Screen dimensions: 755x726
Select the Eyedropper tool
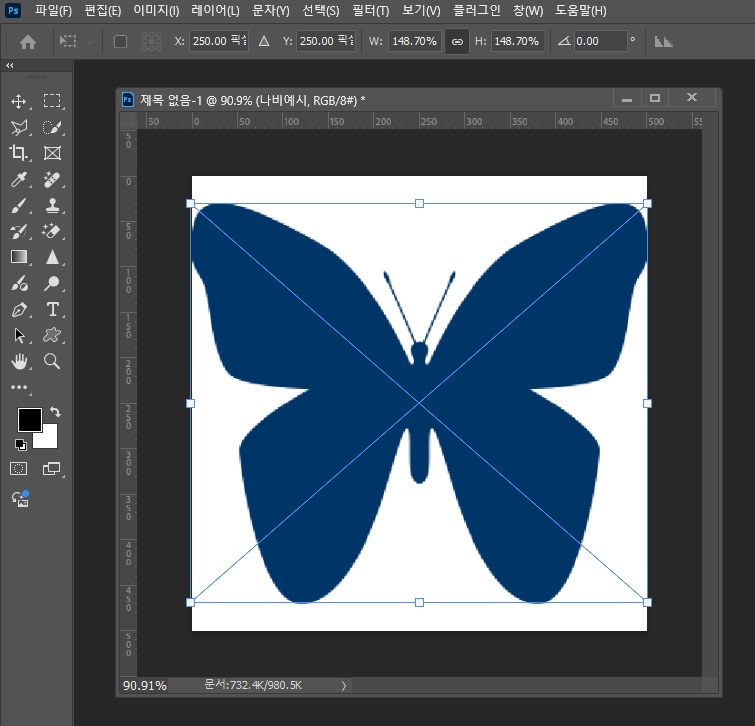coord(19,180)
